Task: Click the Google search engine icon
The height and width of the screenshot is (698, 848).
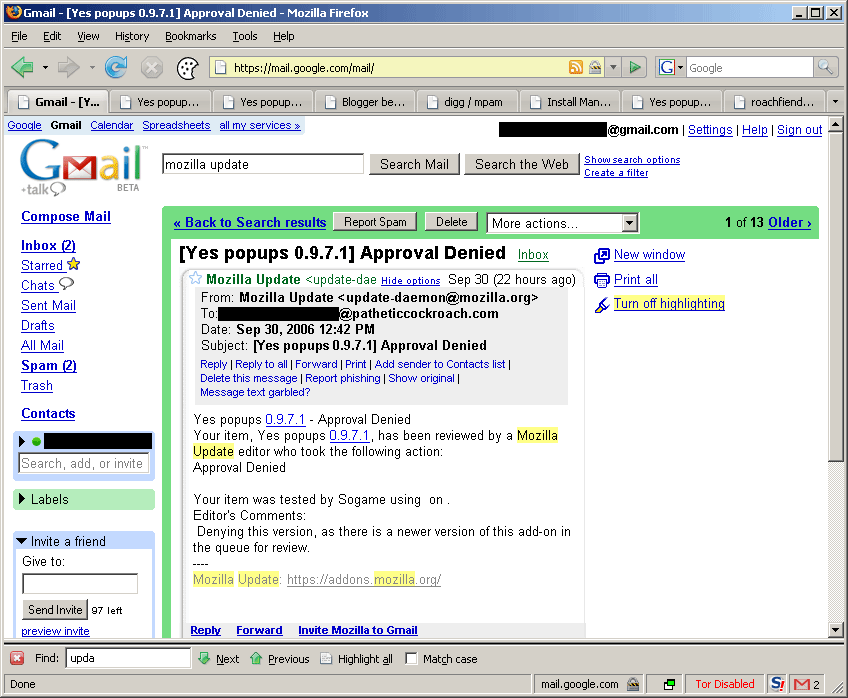Action: (x=666, y=68)
